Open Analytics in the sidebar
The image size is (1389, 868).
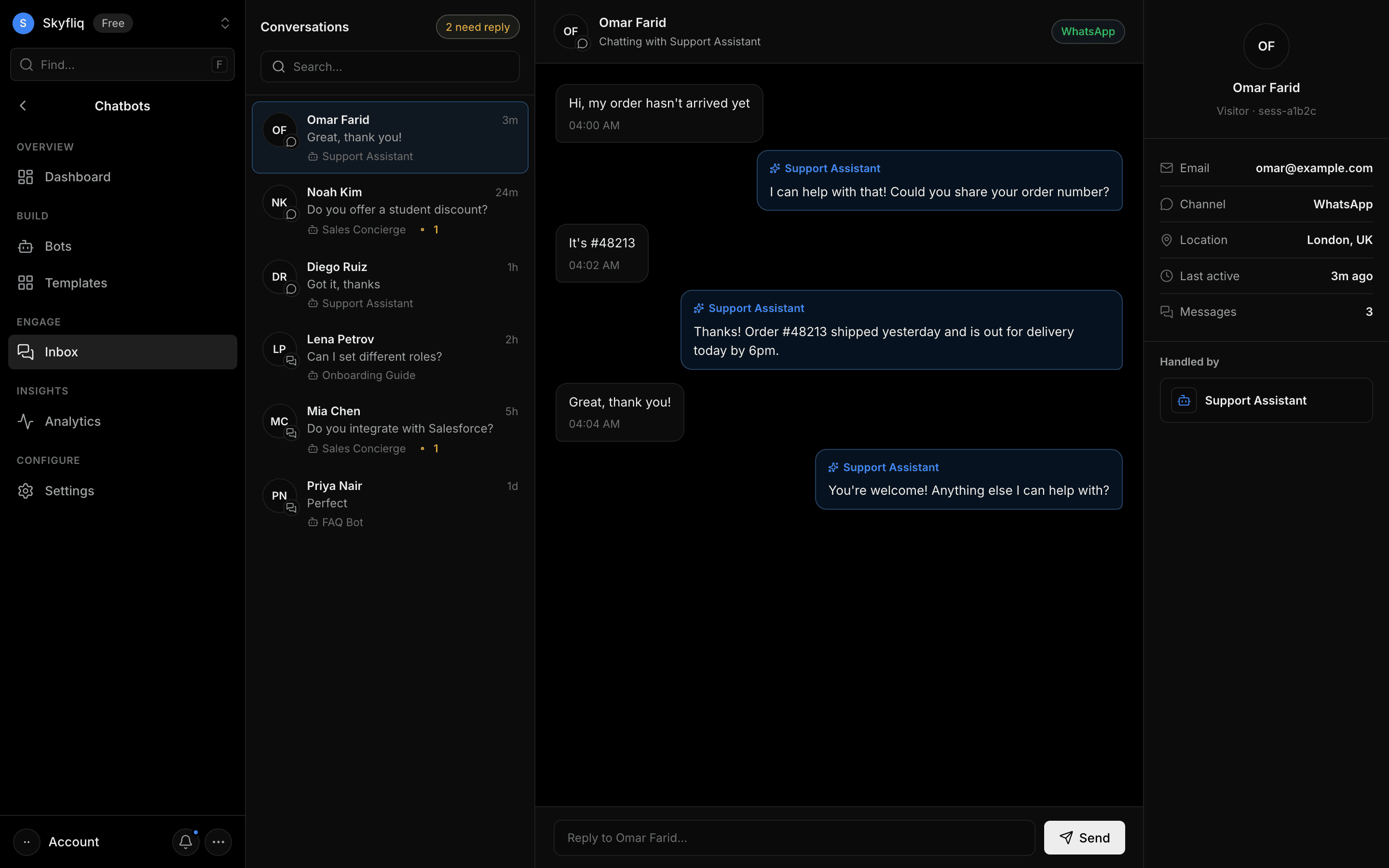(122, 421)
